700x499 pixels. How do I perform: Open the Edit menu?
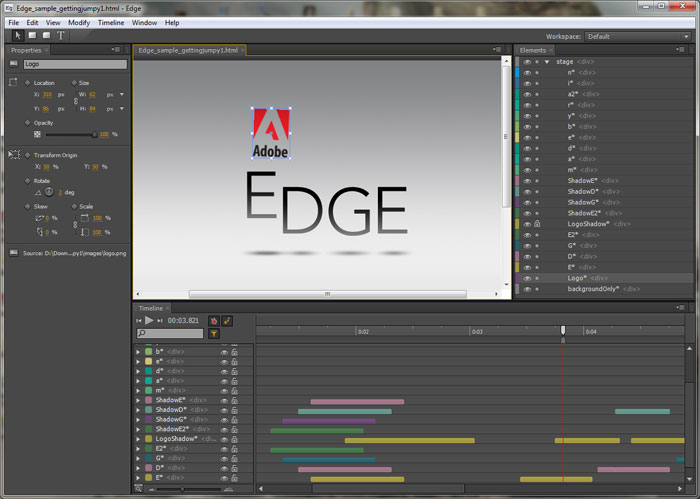(x=32, y=23)
